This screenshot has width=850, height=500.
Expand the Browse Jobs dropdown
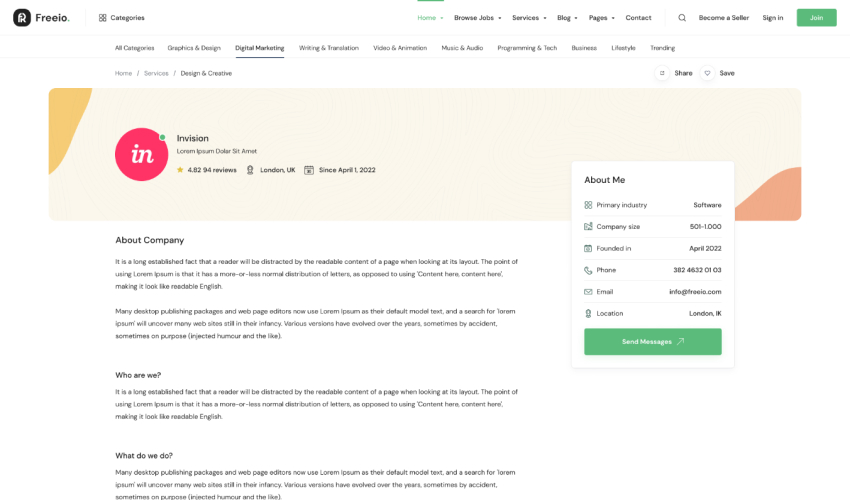click(x=477, y=17)
